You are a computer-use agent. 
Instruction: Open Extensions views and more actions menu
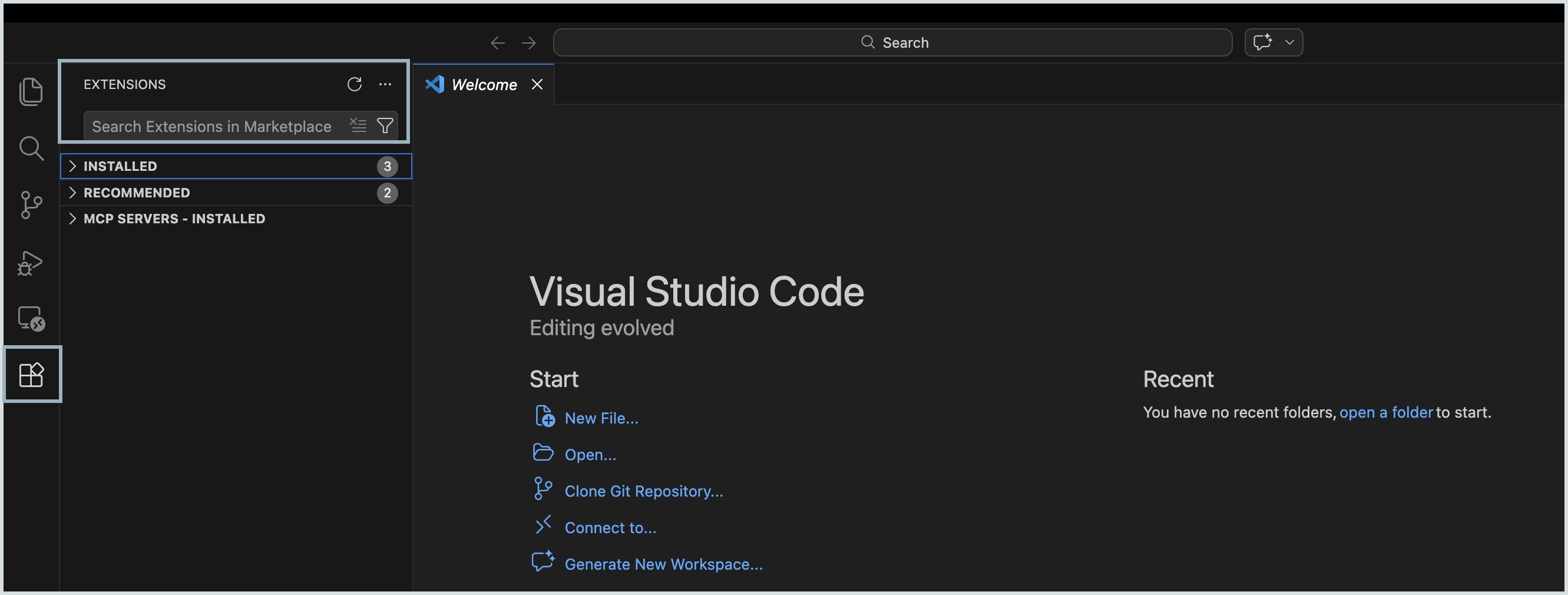pos(385,84)
